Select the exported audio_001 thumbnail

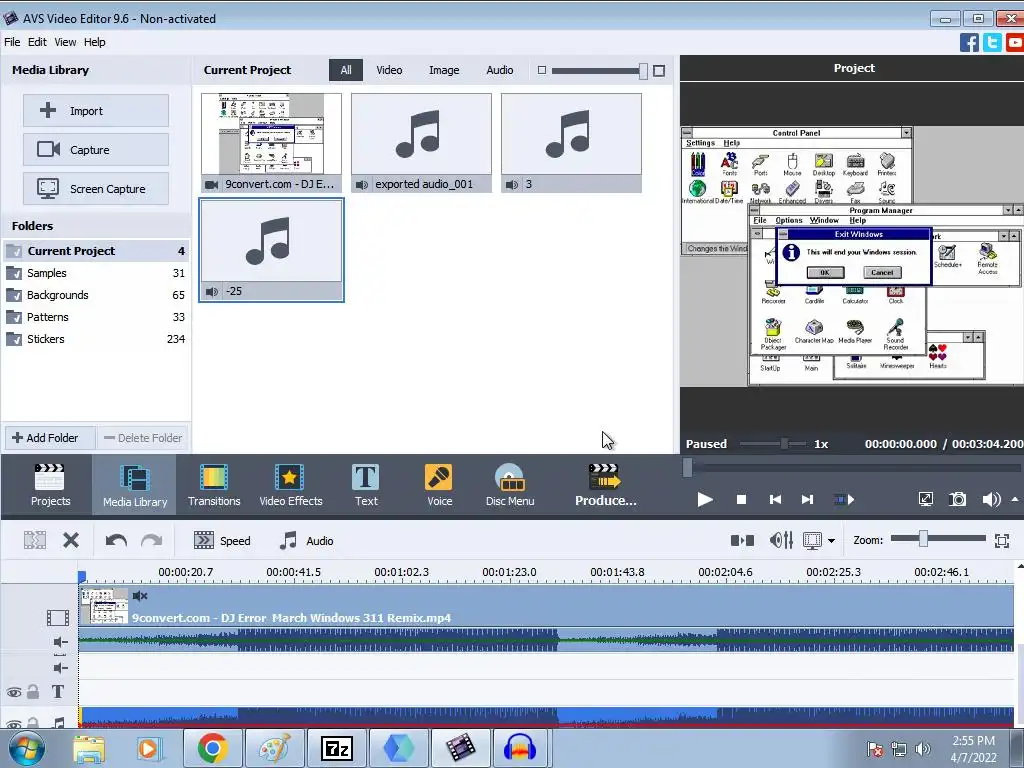(x=421, y=142)
